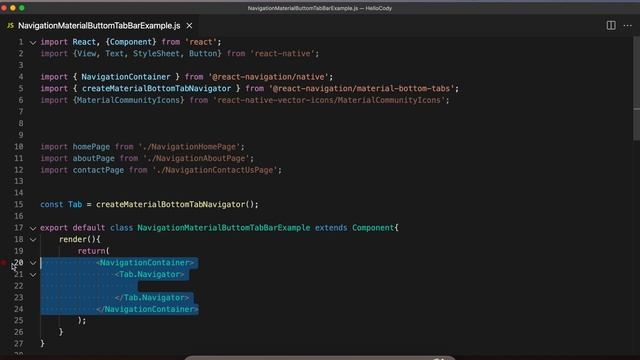Click 'createMaterialBottomTabNavigator()' call on line 15
The height and width of the screenshot is (360, 640).
point(175,204)
